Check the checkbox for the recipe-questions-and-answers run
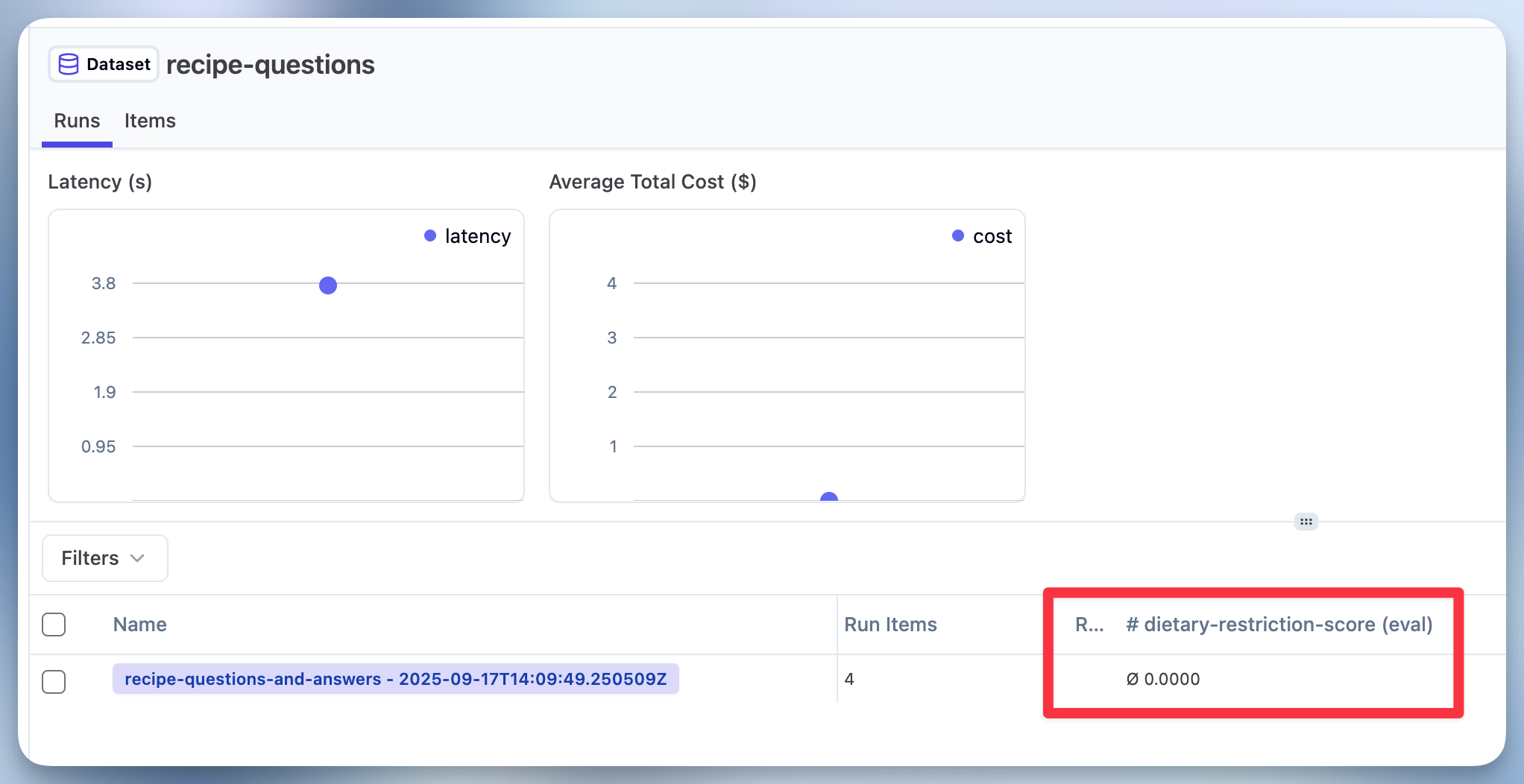This screenshot has height=784, width=1524. pos(53,681)
